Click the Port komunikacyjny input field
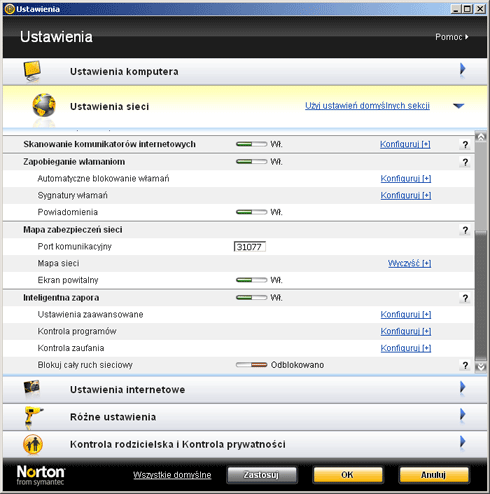The width and height of the screenshot is (490, 494). click(x=250, y=247)
